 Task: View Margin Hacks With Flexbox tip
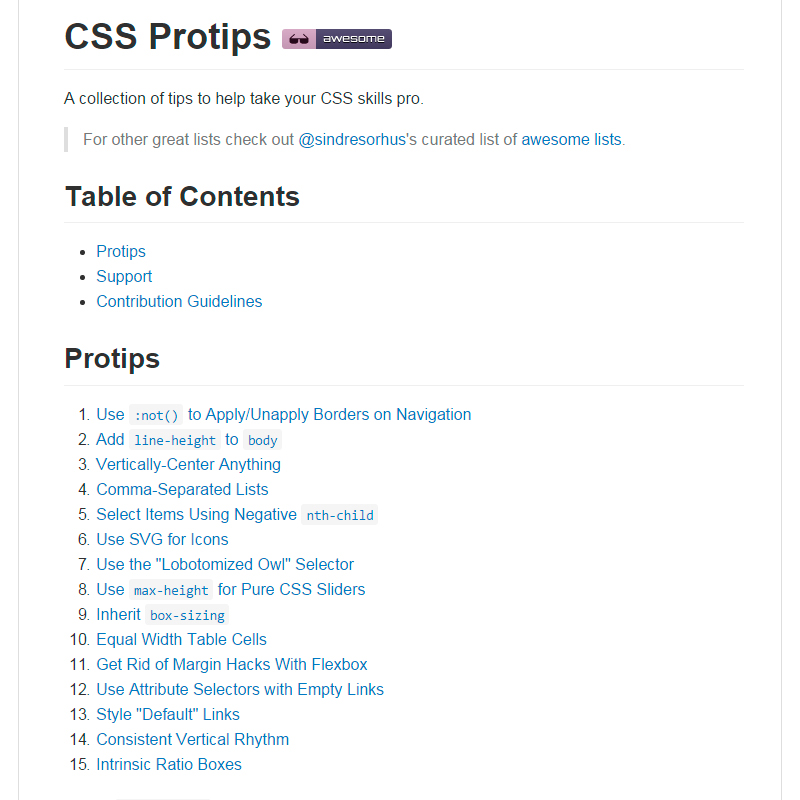(x=232, y=664)
